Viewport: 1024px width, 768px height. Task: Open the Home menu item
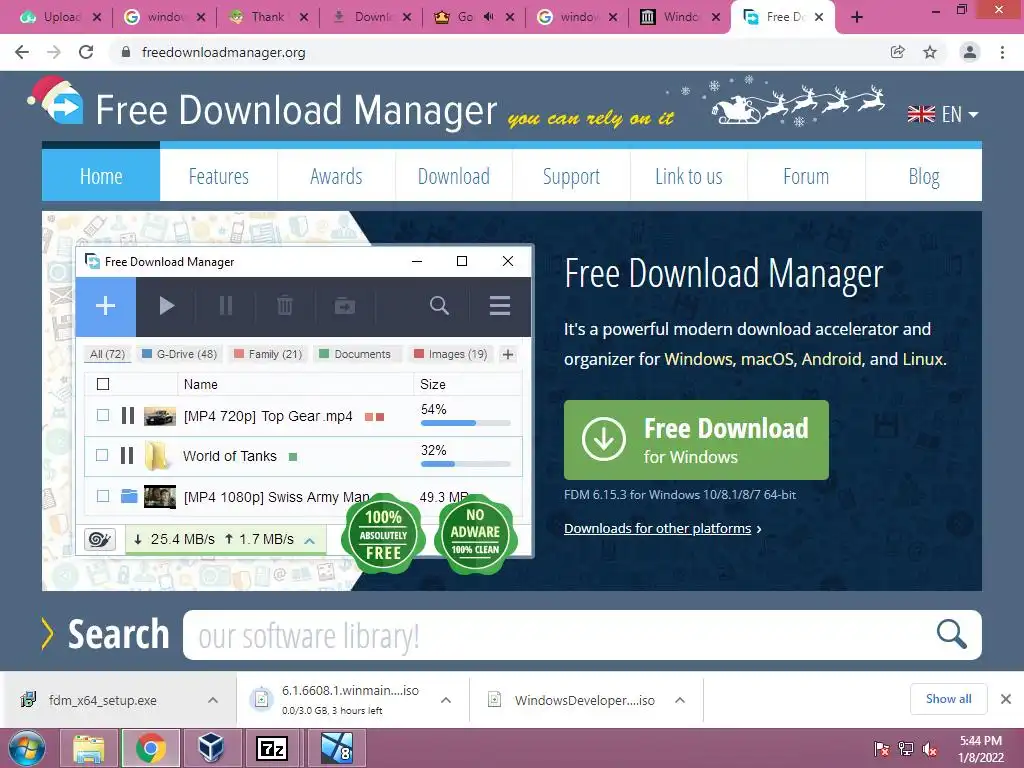101,176
